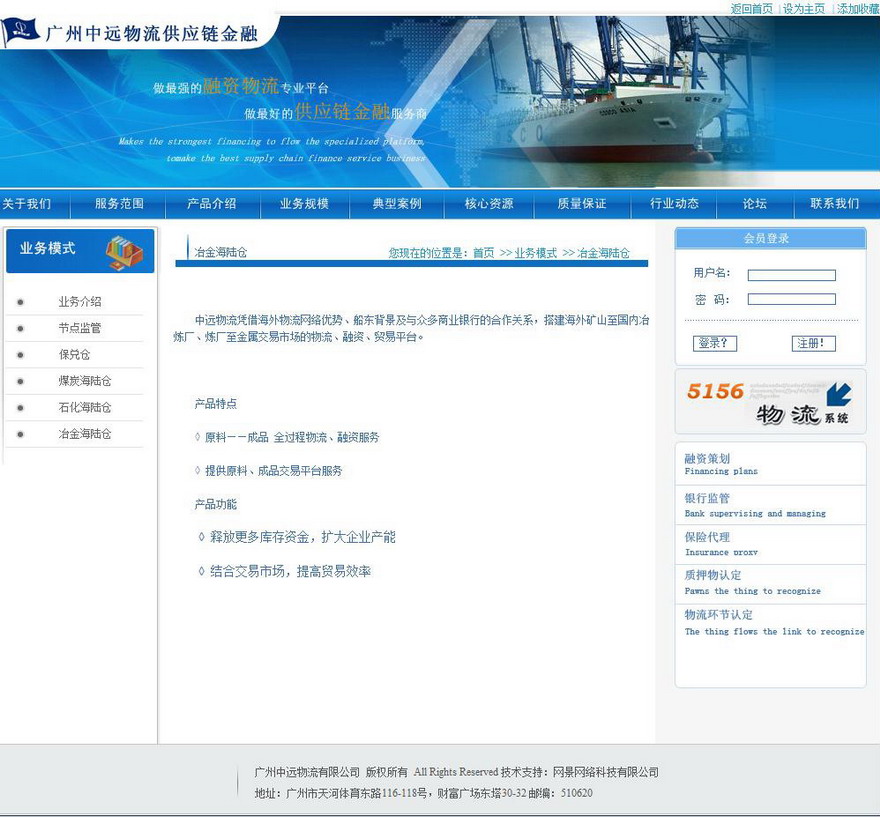Click the bullet icon beside 冶金海陆仓 sidebar item
Screen dimensions: 880x817
point(21,434)
